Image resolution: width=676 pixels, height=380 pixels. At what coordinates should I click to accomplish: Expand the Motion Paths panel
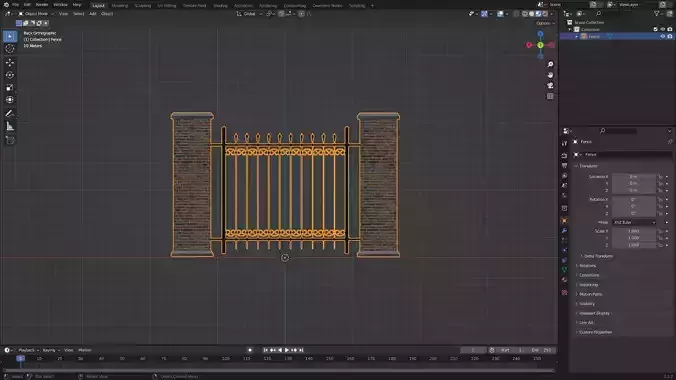point(590,294)
